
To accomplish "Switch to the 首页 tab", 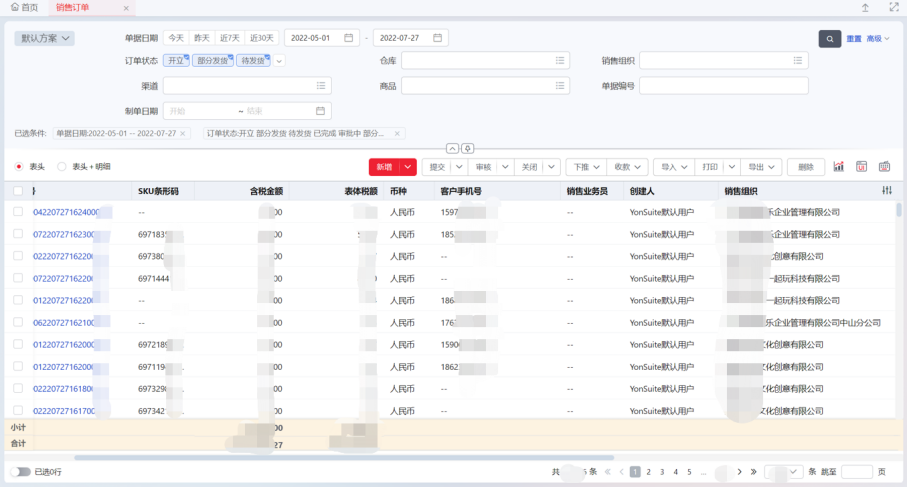I will (24, 8).
